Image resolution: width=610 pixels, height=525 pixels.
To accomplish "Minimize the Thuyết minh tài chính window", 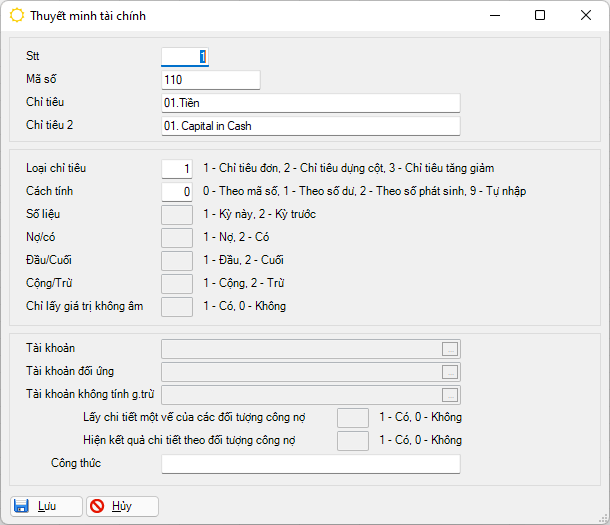I will 493,16.
